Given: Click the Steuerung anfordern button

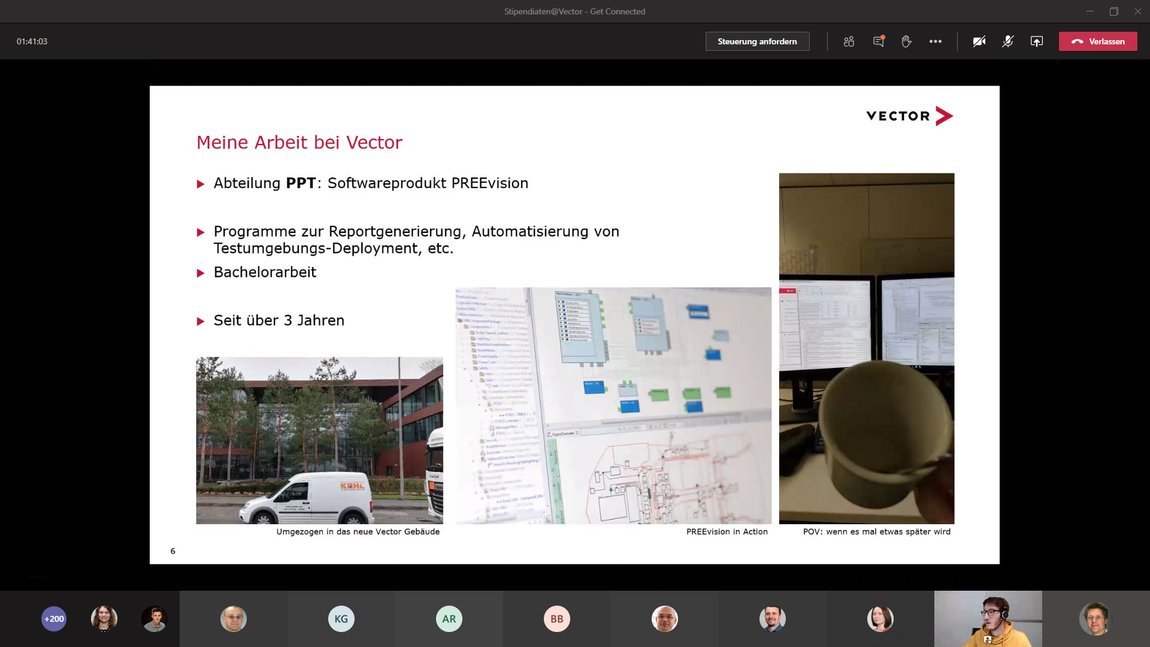Looking at the screenshot, I should click(757, 42).
